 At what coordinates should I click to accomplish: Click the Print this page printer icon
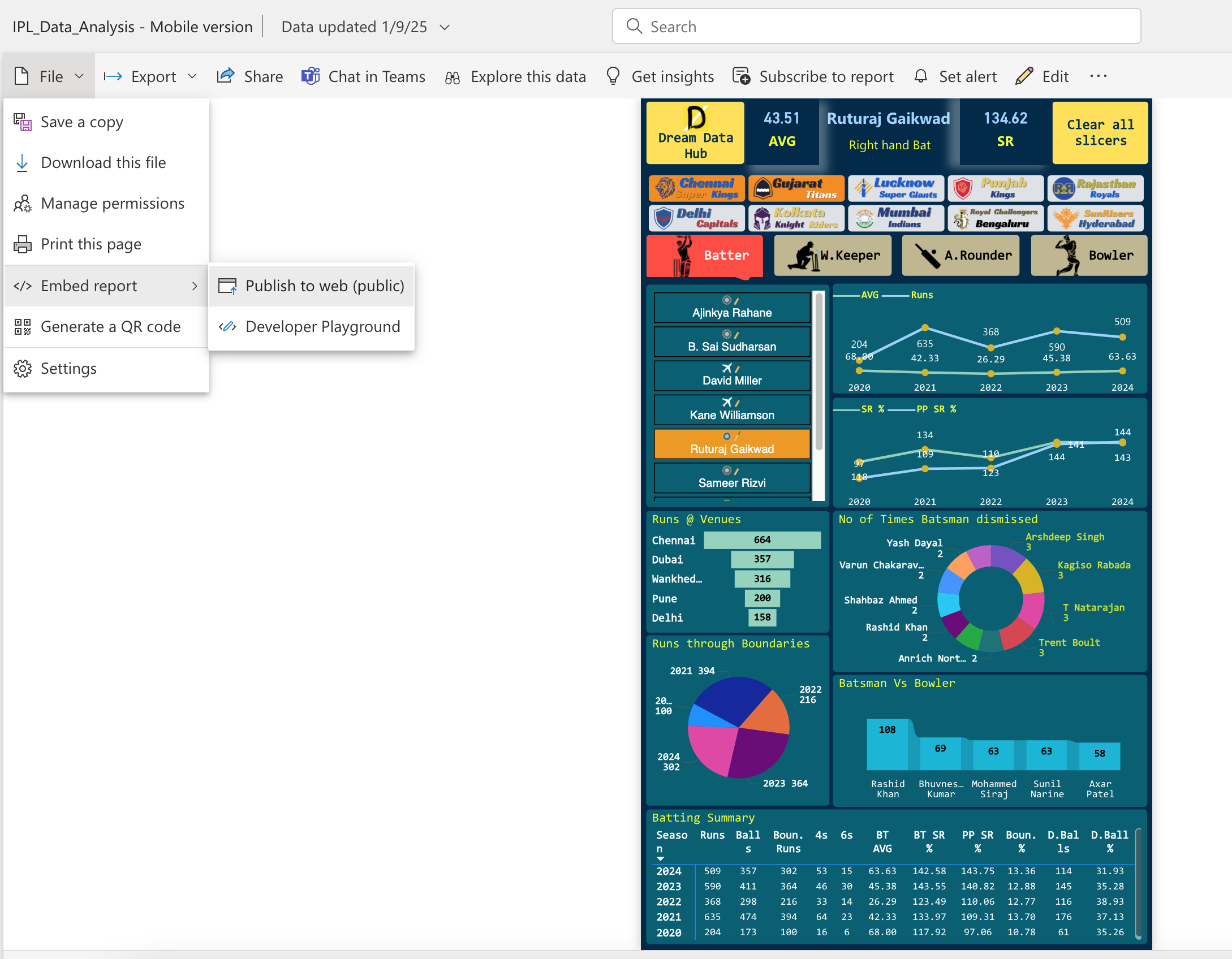tap(23, 244)
